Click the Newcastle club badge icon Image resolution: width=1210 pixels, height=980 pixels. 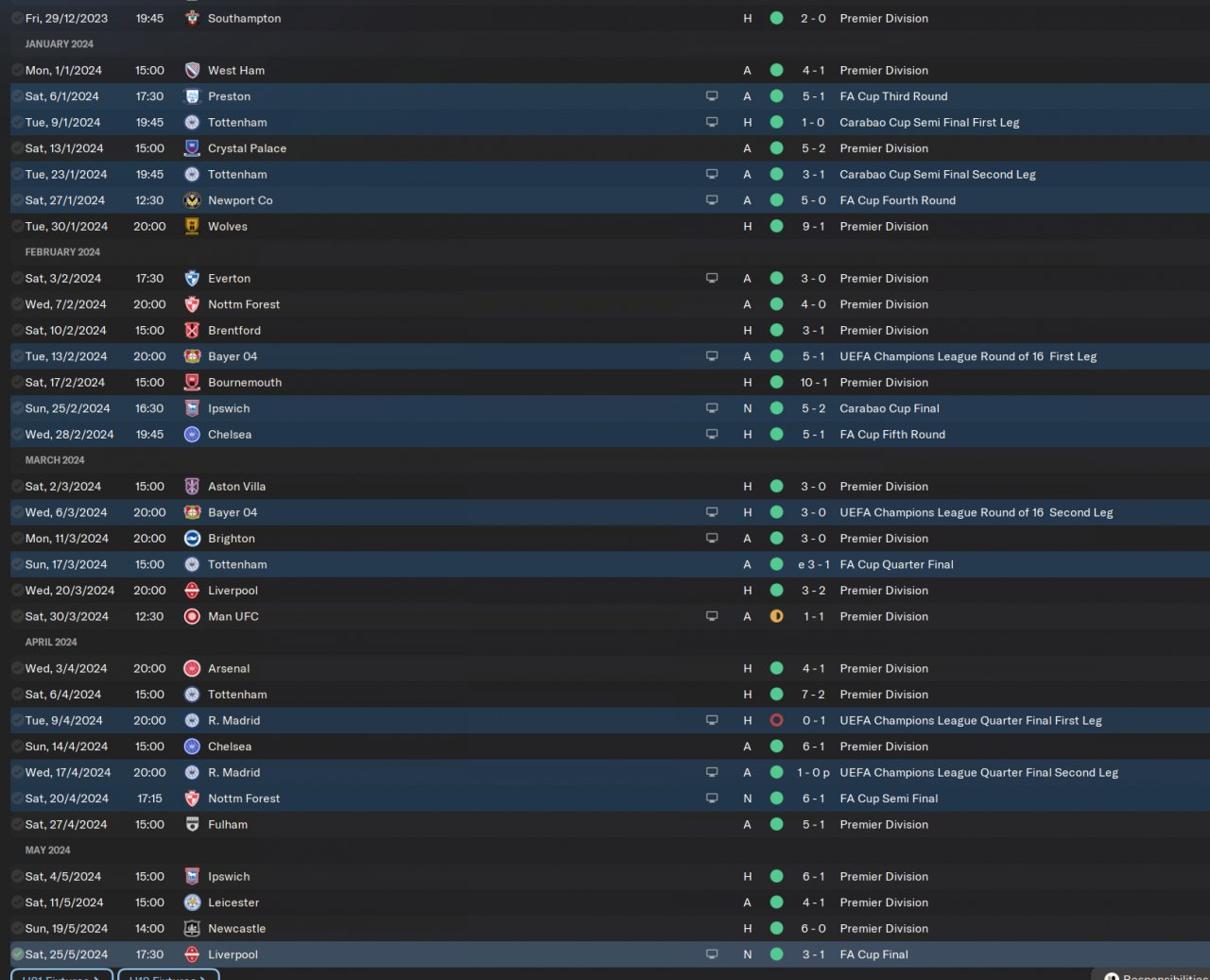click(192, 928)
